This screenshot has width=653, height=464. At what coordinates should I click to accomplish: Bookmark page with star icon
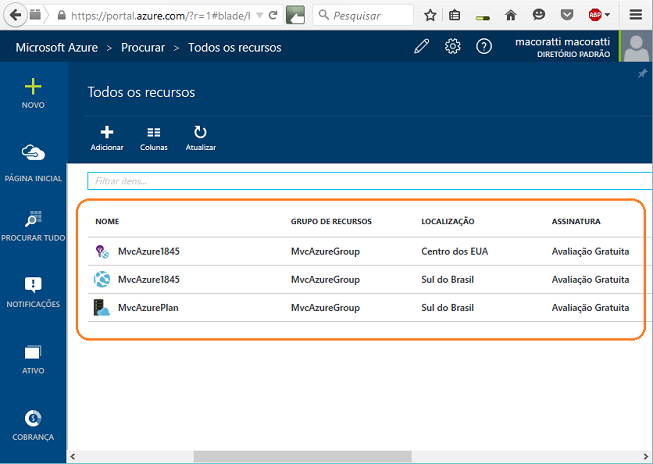[430, 15]
